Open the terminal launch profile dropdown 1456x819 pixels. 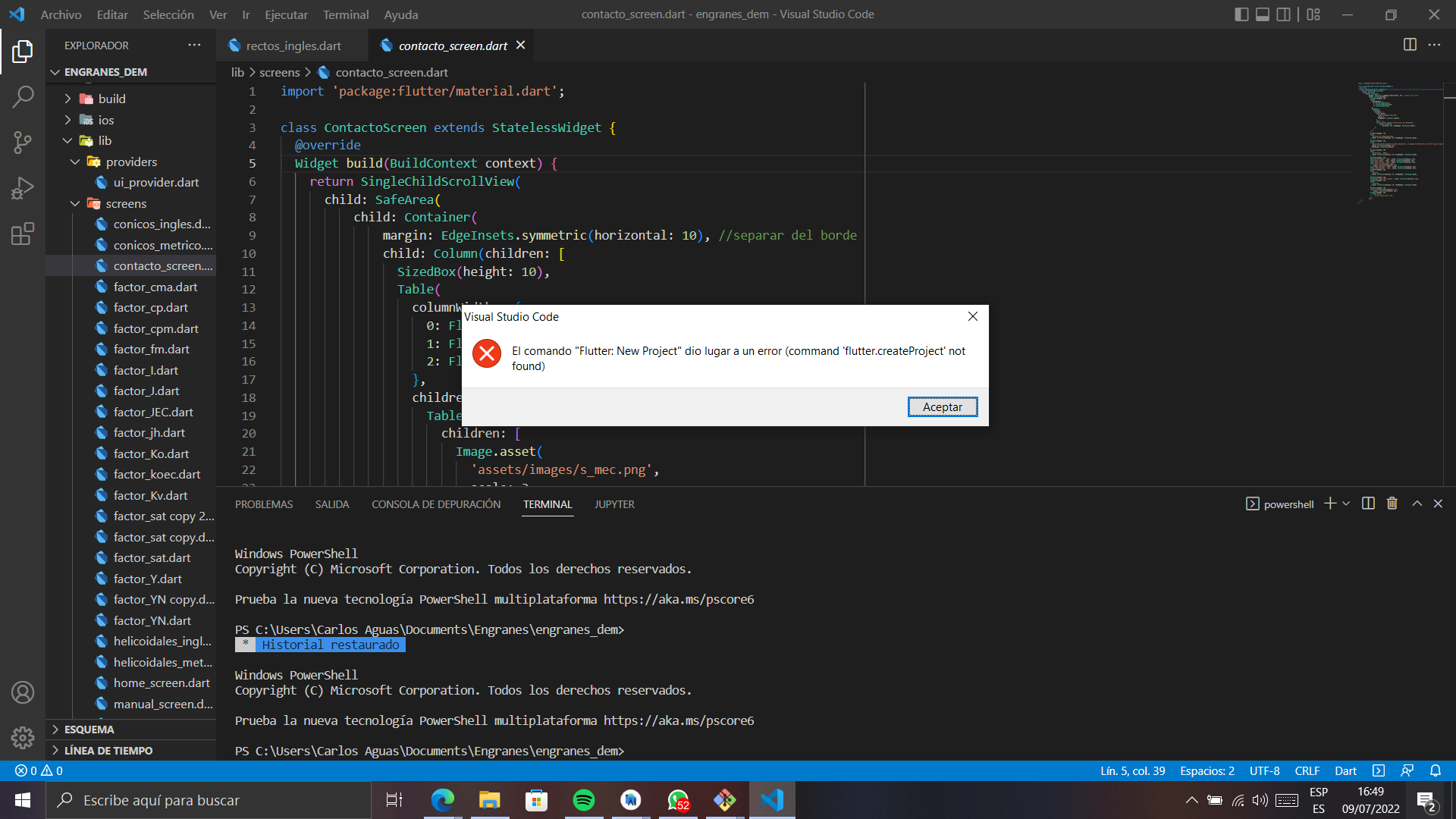[x=1346, y=504]
